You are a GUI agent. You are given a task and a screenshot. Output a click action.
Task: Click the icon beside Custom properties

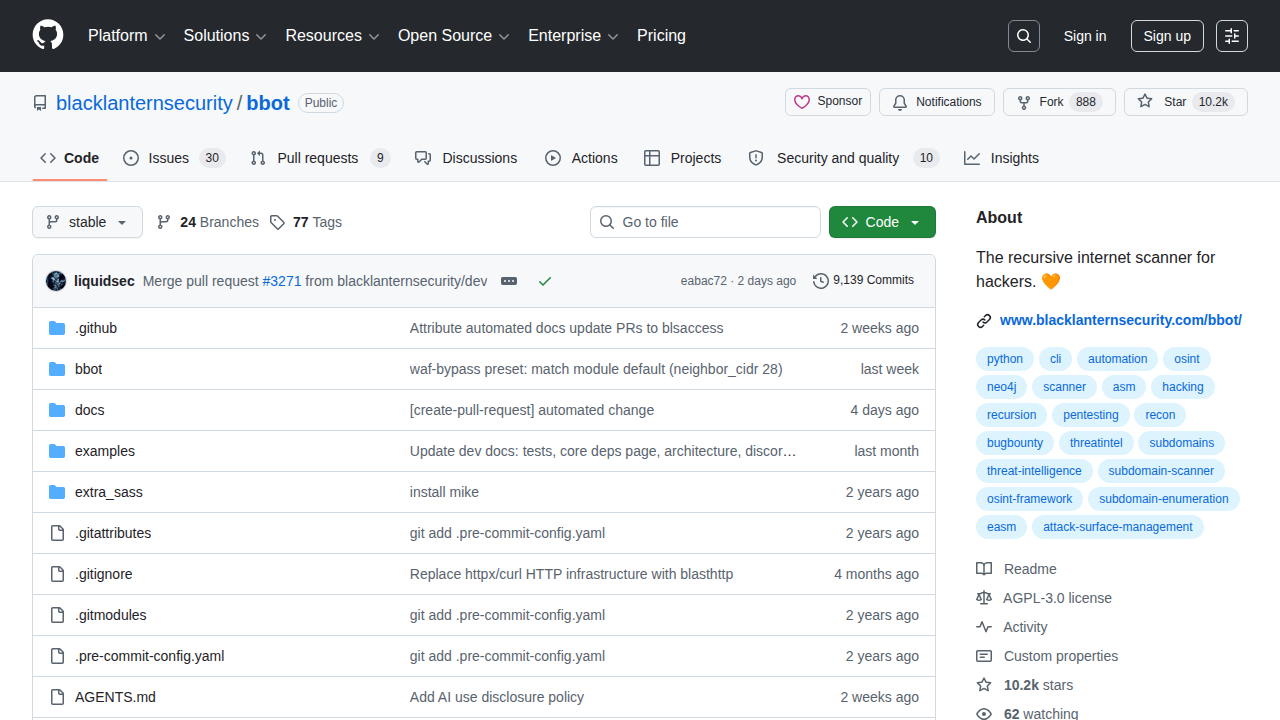click(984, 656)
